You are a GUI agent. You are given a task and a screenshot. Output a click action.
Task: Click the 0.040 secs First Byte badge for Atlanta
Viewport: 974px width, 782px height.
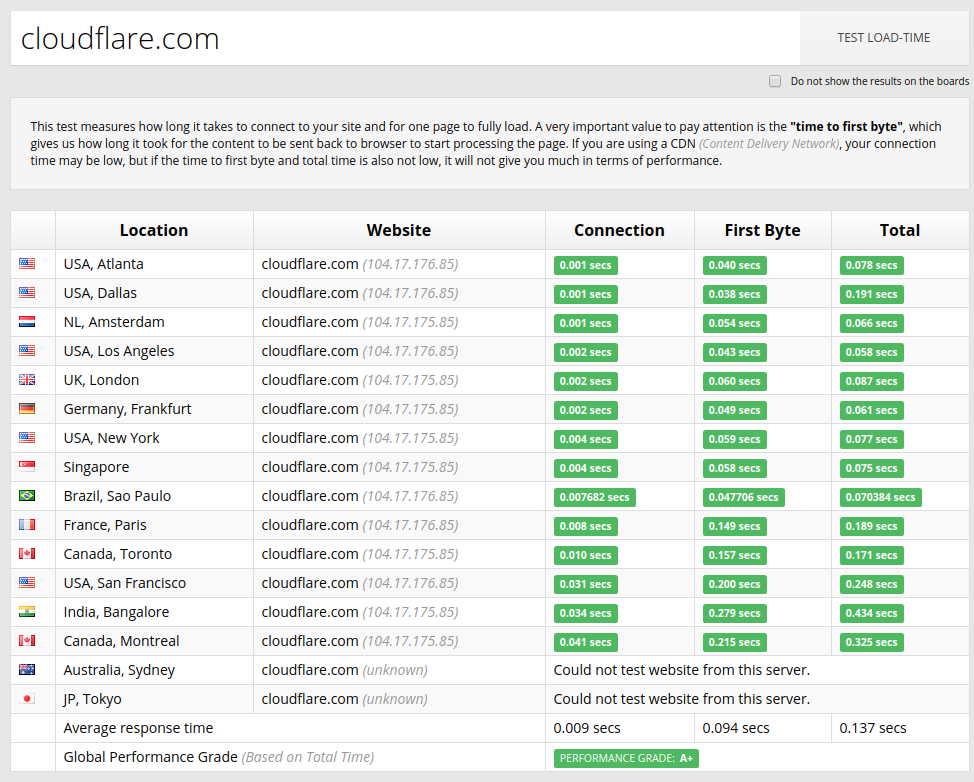[x=734, y=265]
